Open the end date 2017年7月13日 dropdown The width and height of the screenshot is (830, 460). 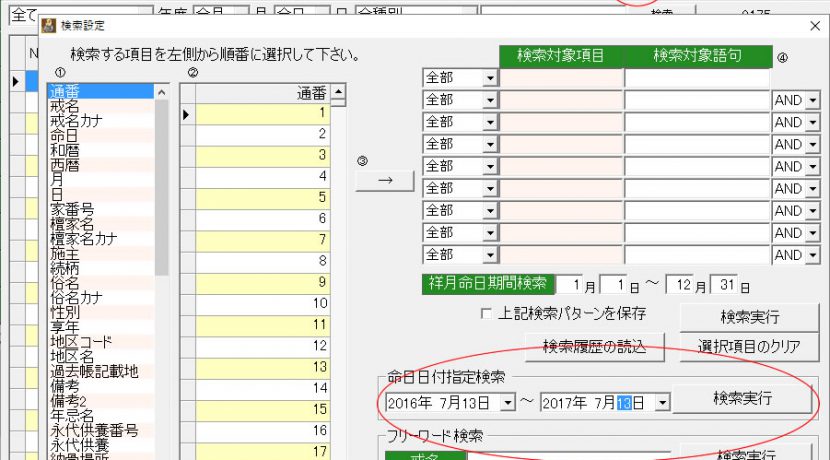click(663, 403)
